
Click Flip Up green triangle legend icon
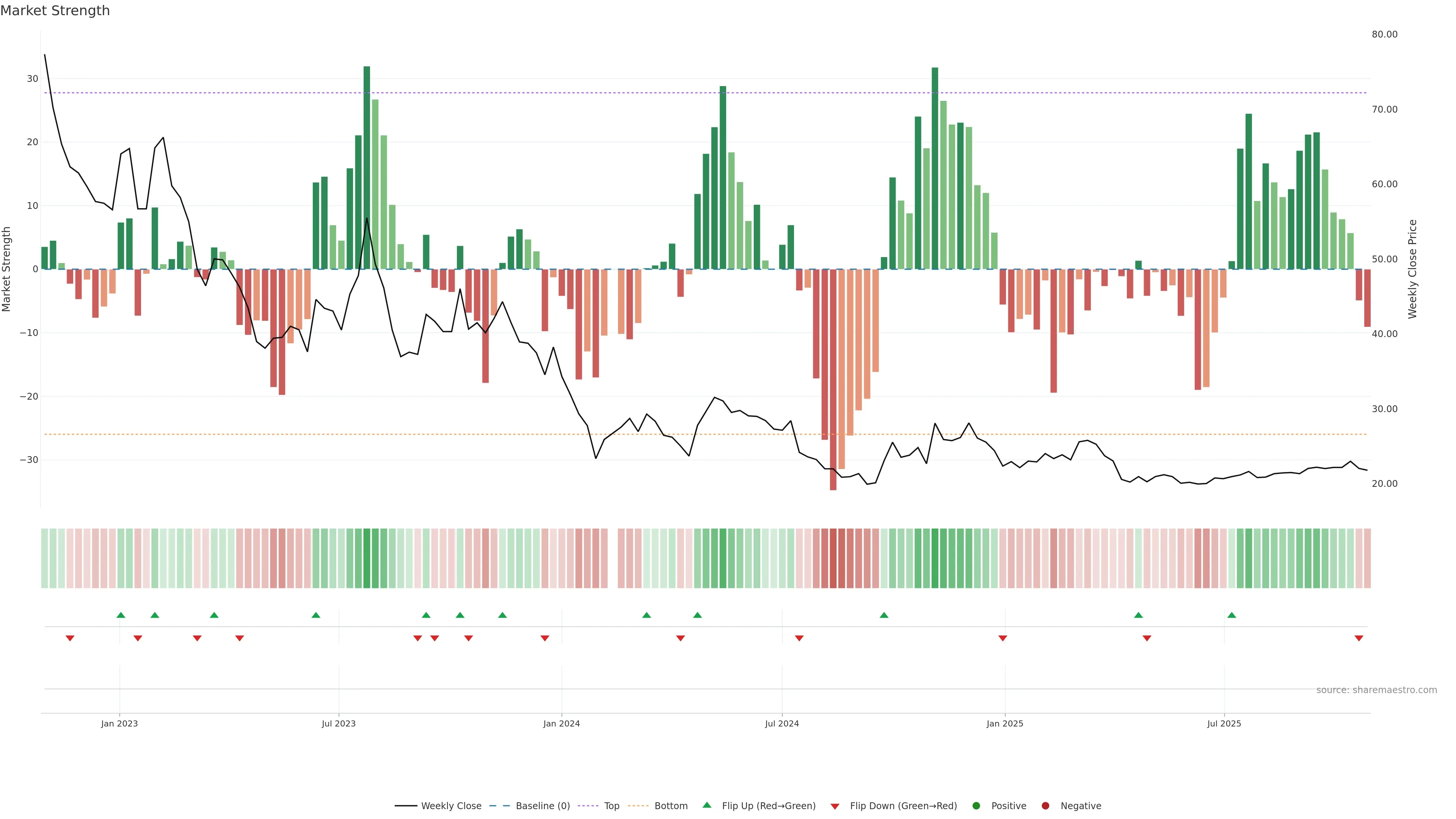coord(706,805)
